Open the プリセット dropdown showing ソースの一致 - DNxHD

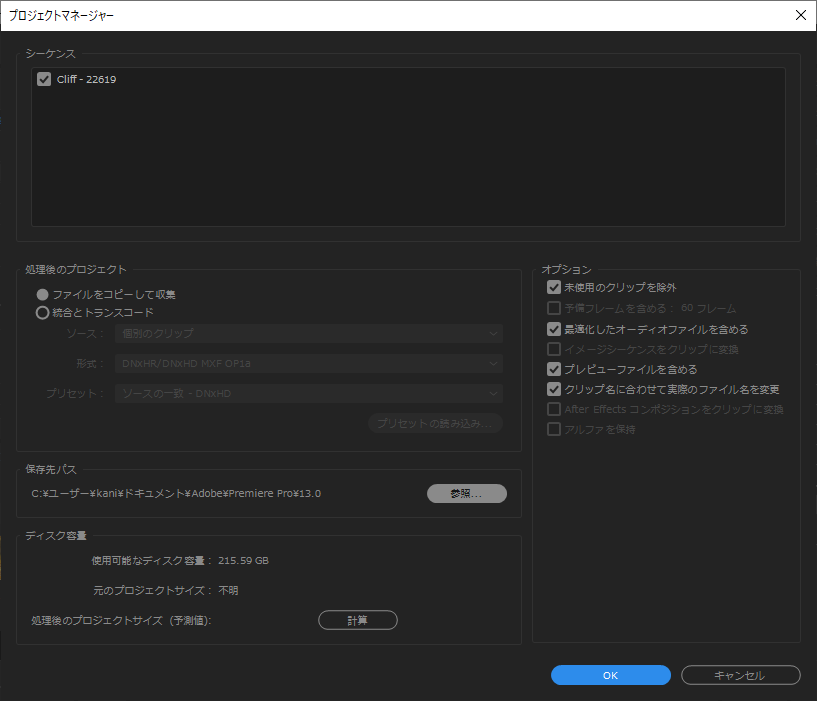pos(308,393)
